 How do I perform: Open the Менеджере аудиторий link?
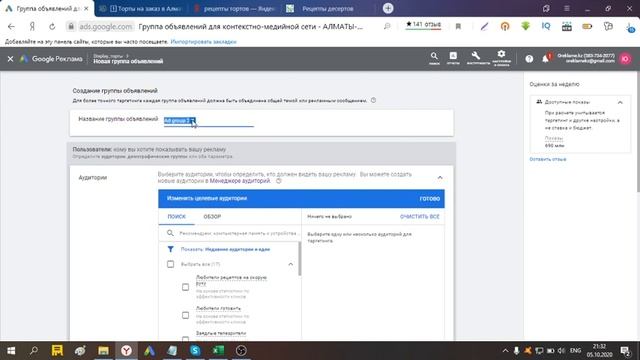tap(240, 181)
